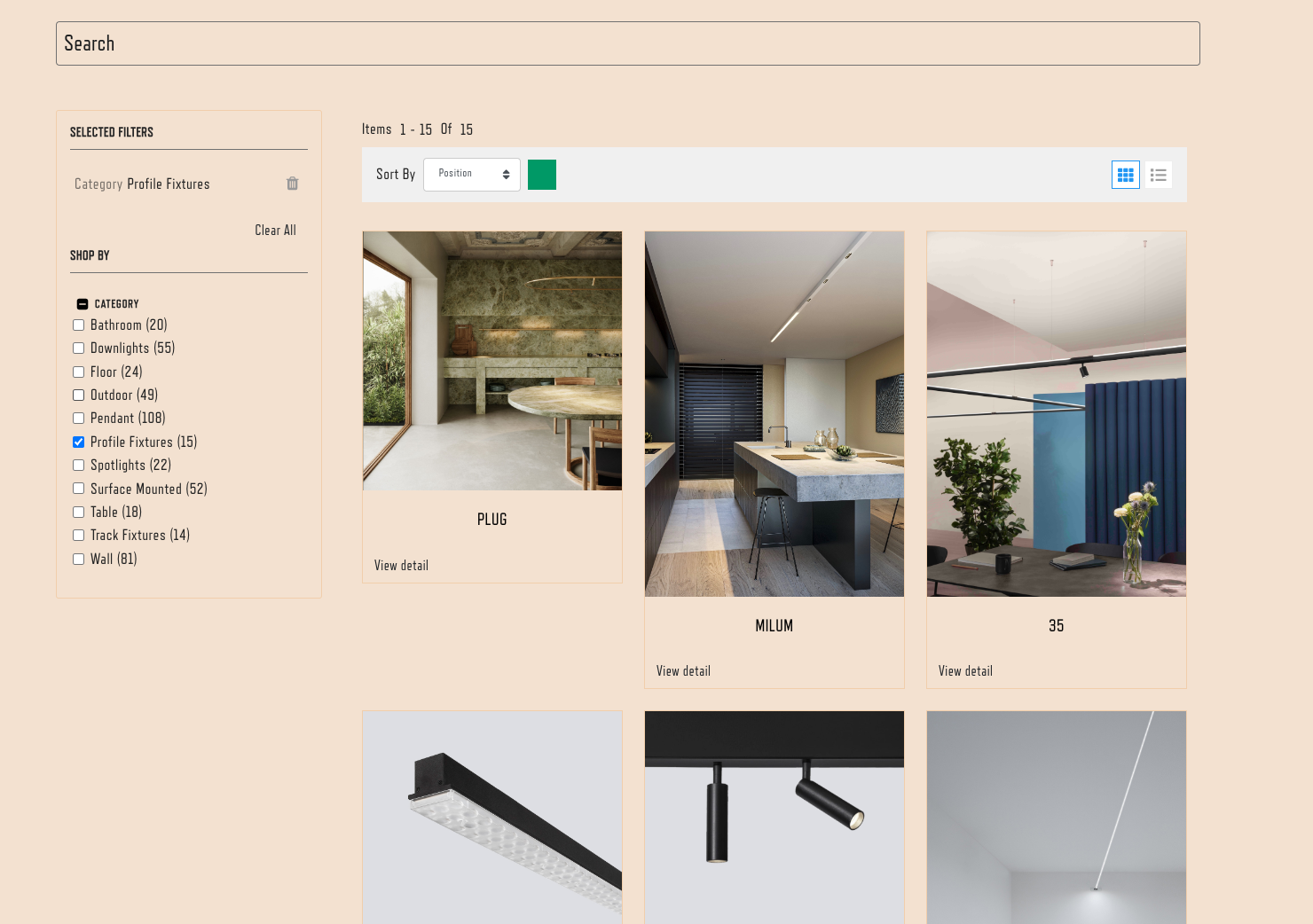Screen dimensions: 1313x924
Task: Click Clear All filters link
Action: (x=275, y=231)
